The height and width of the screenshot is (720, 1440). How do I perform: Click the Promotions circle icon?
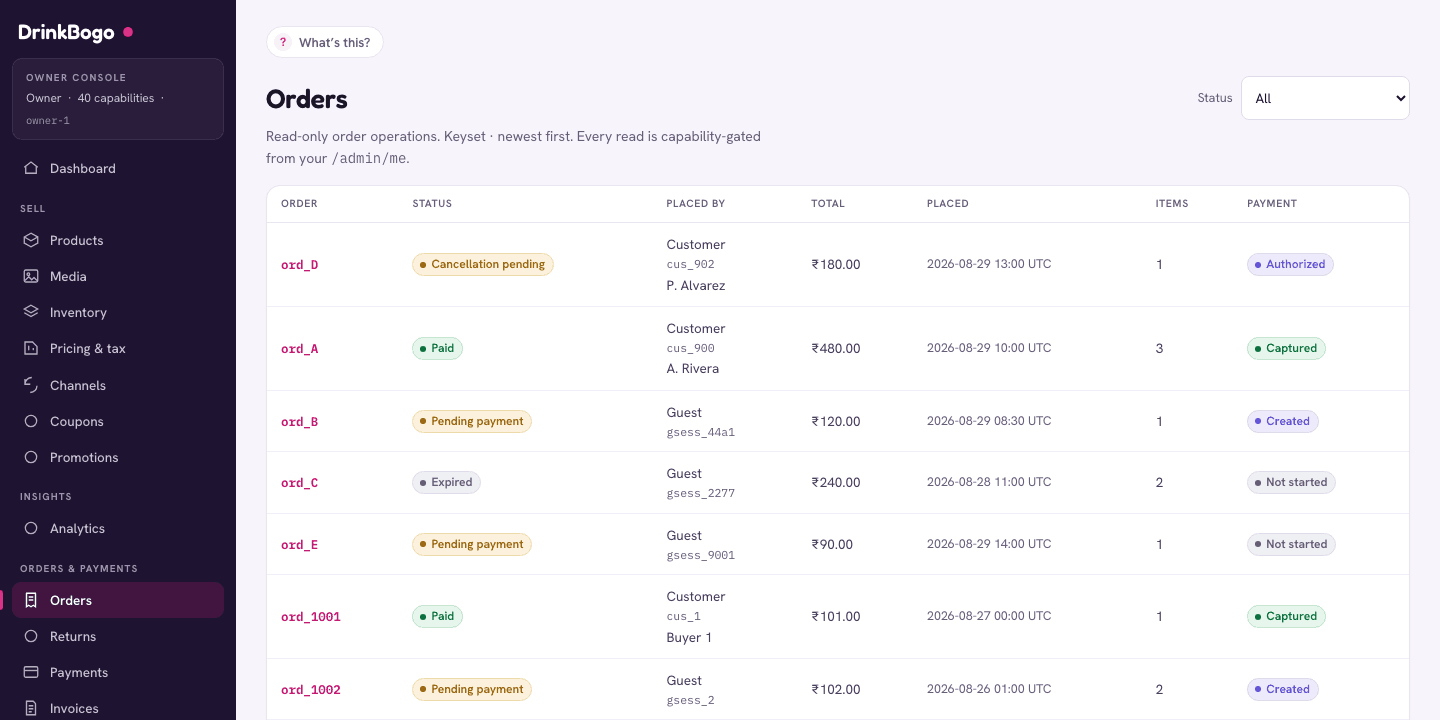coord(31,457)
